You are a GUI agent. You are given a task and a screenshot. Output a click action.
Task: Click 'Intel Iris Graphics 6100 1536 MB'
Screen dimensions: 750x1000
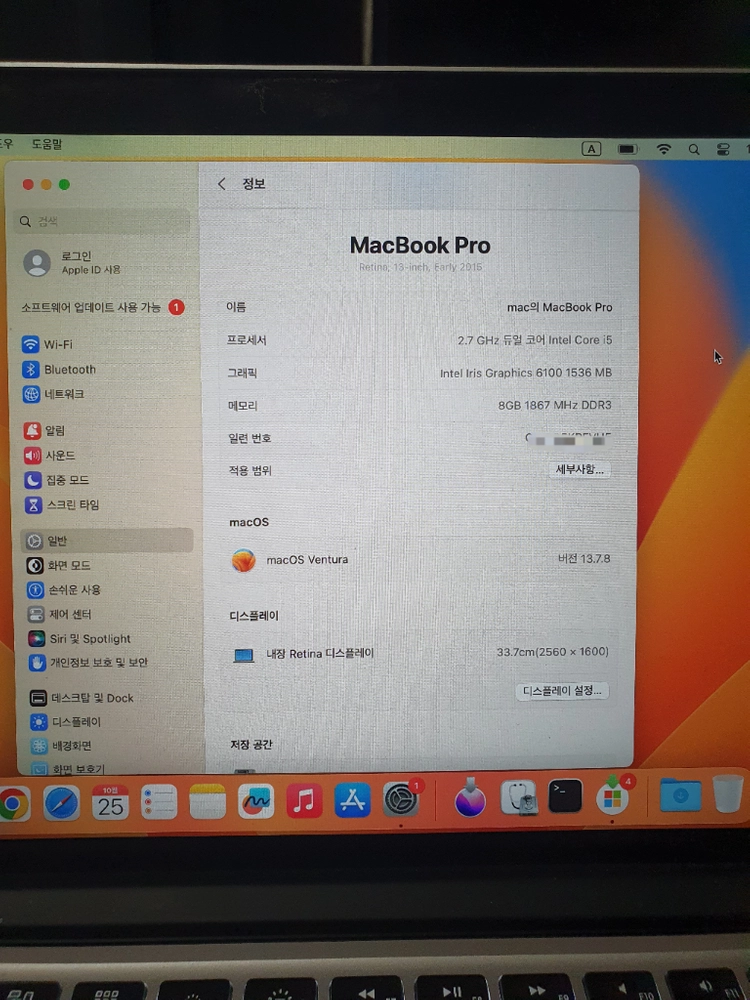[x=526, y=372]
